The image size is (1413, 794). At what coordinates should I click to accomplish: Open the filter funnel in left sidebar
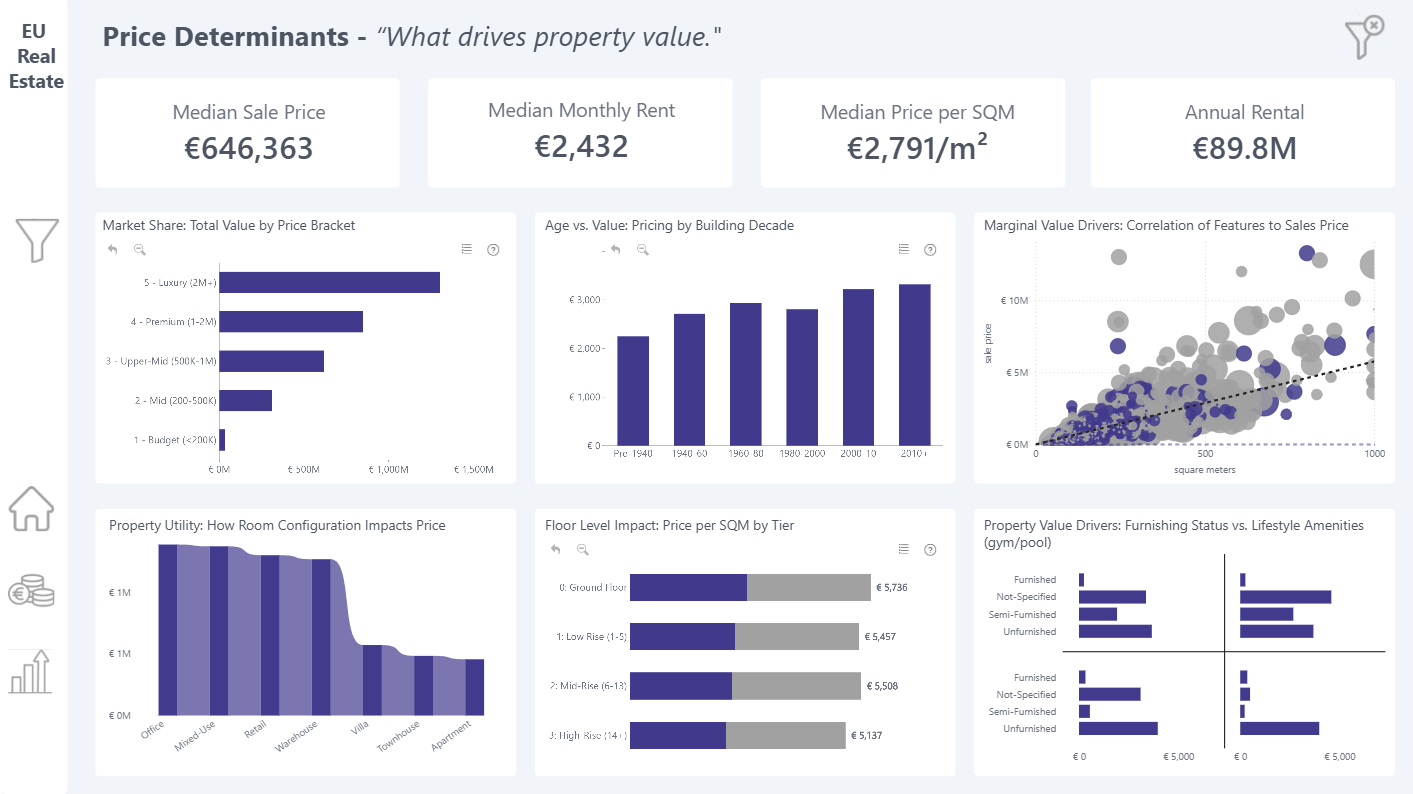pos(36,240)
